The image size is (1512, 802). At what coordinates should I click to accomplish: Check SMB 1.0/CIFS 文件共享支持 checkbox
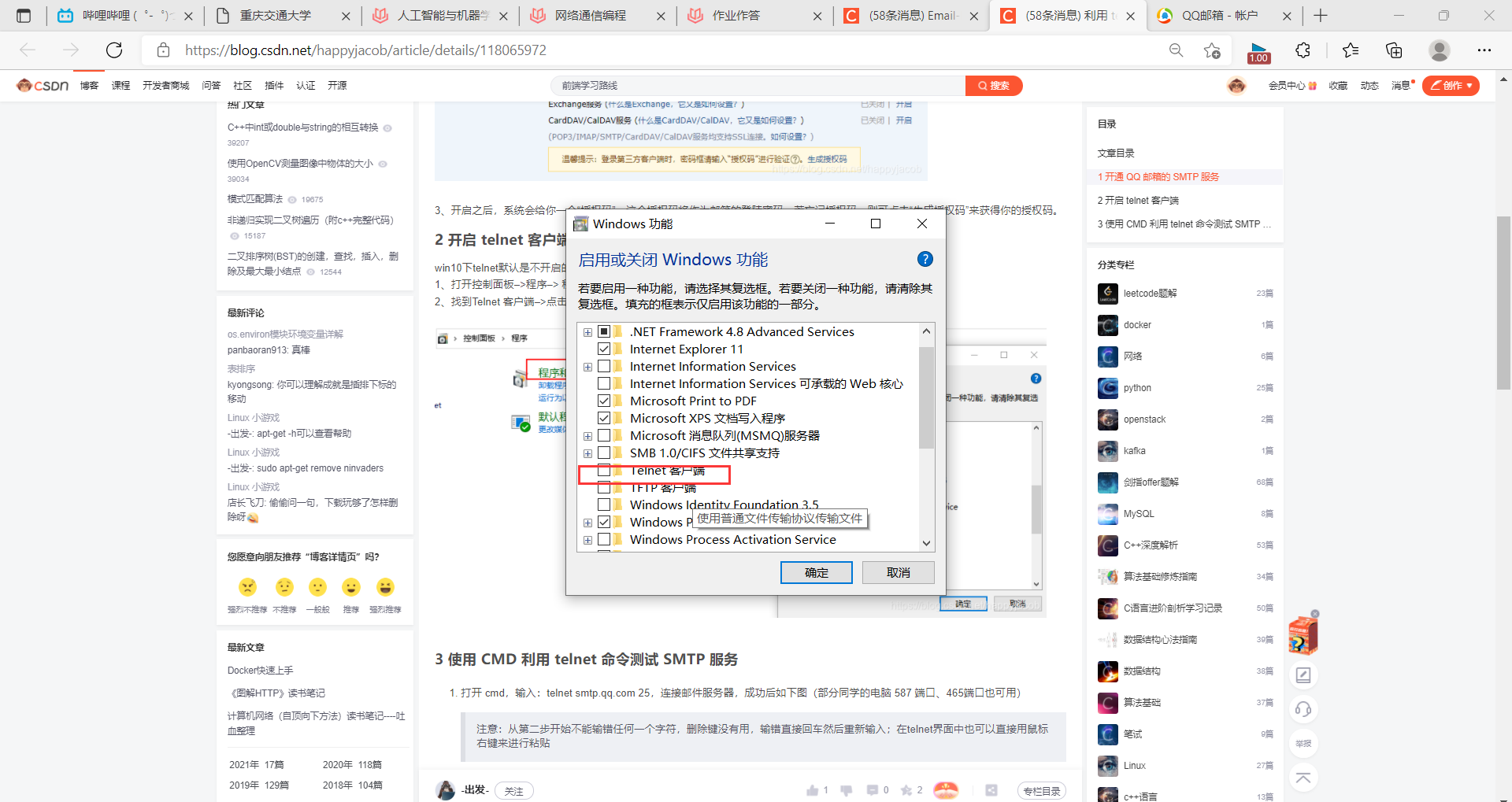tap(604, 453)
